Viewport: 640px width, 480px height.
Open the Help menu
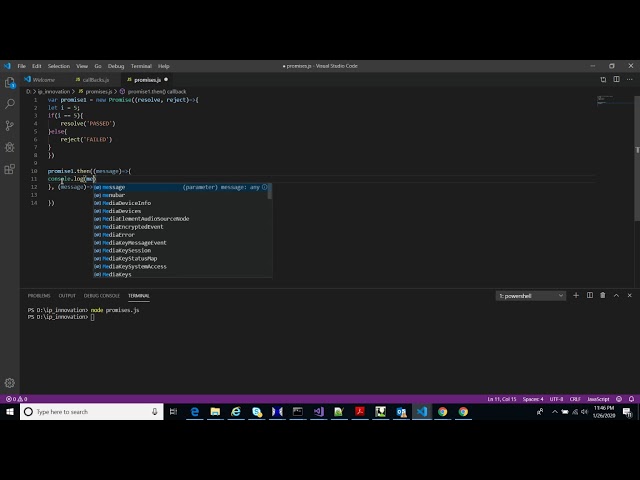tap(164, 66)
